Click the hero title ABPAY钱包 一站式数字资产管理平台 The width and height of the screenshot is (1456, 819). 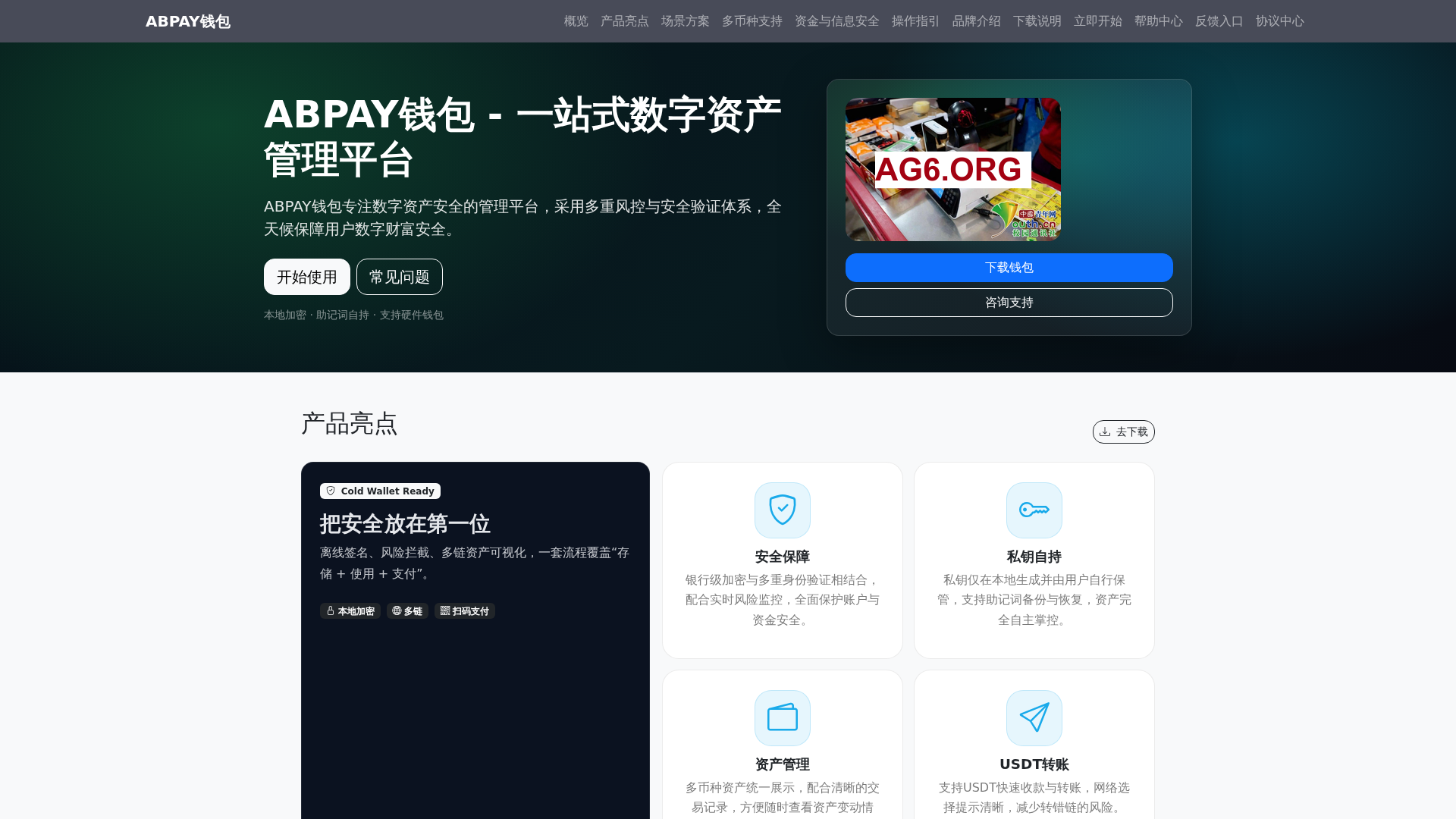[522, 137]
